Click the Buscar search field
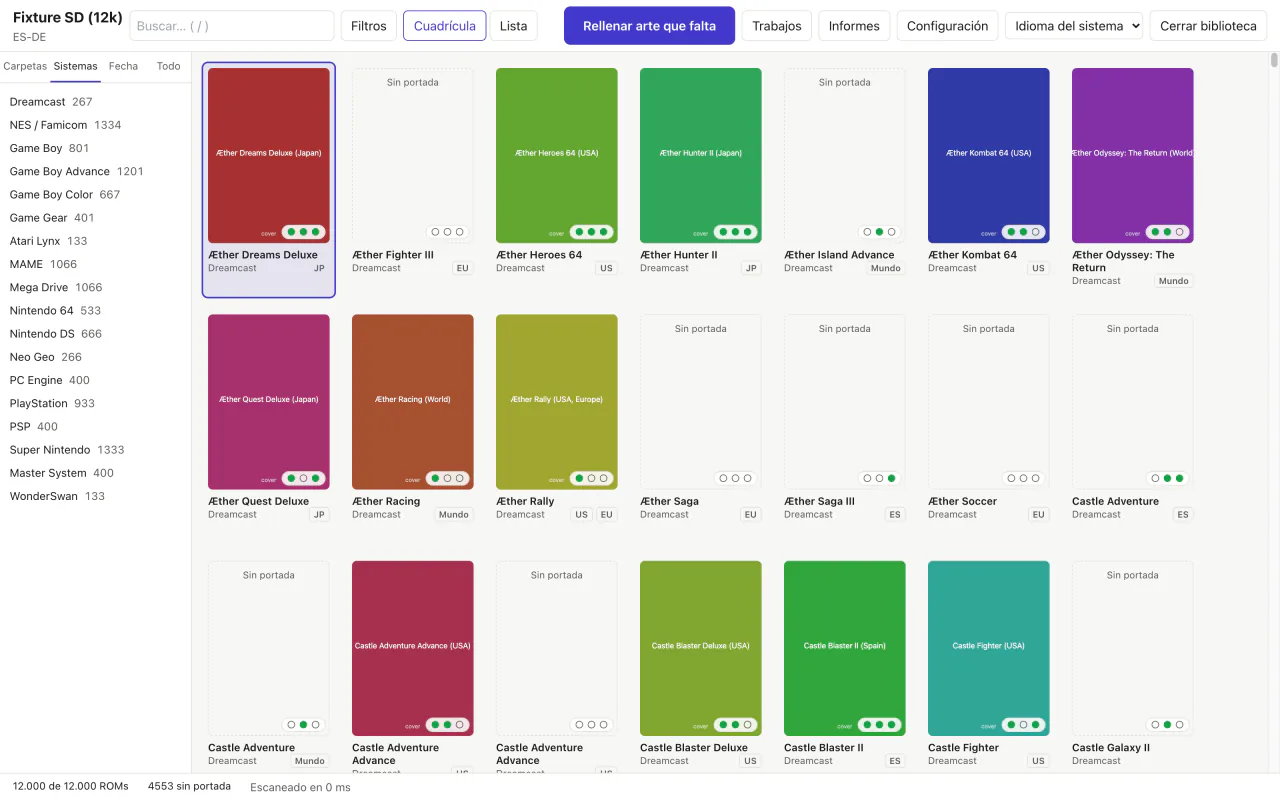 click(232, 26)
